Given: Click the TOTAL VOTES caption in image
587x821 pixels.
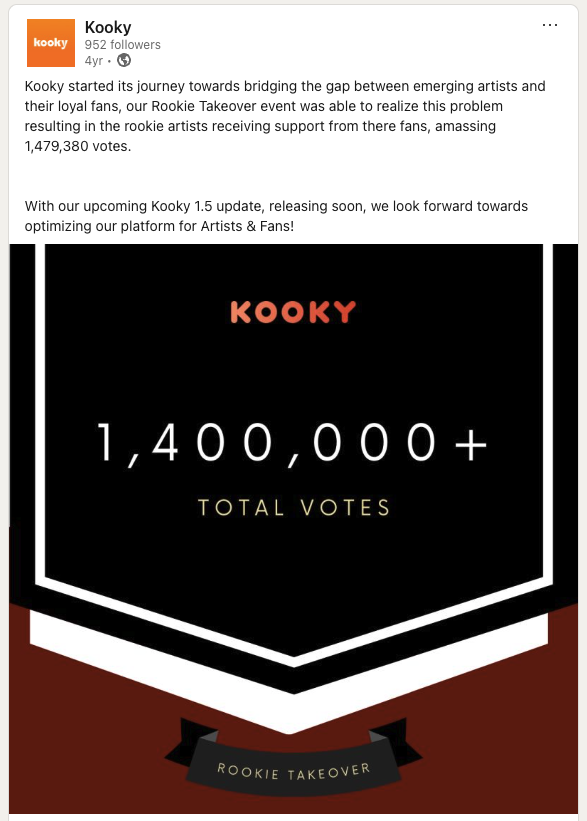Looking at the screenshot, I should point(293,508).
